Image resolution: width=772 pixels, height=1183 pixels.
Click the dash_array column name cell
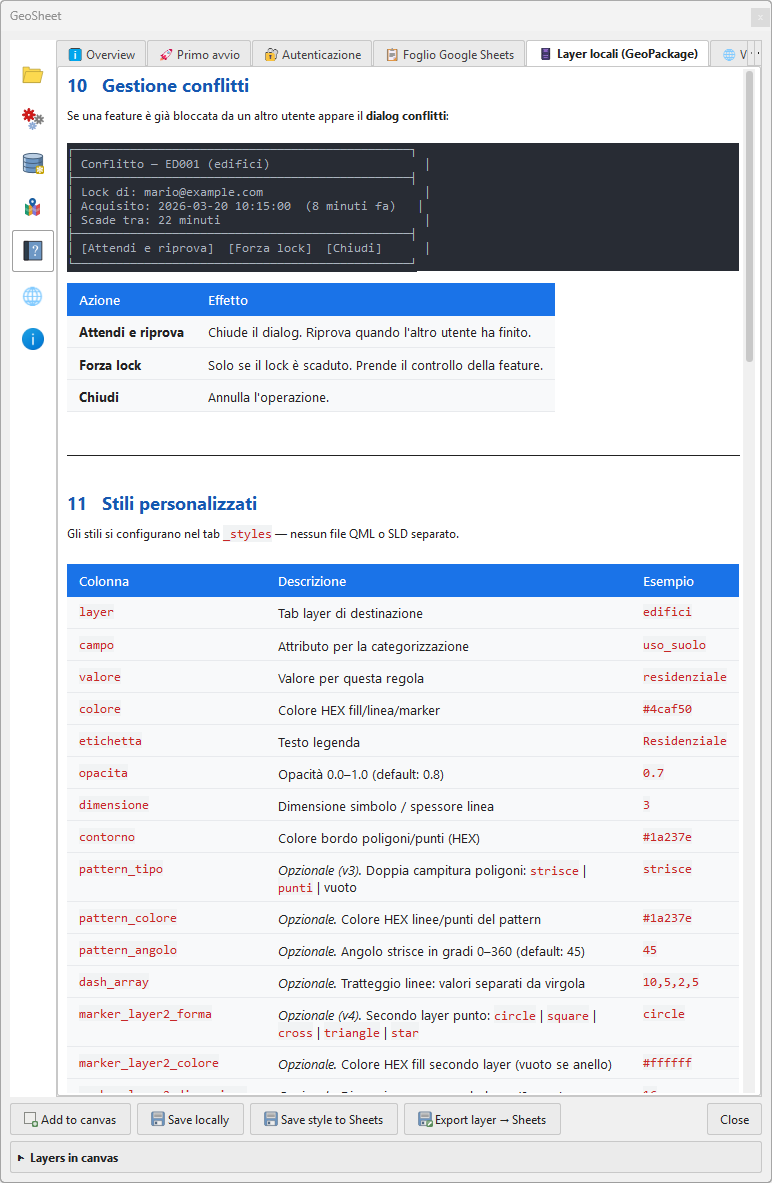coord(114,982)
